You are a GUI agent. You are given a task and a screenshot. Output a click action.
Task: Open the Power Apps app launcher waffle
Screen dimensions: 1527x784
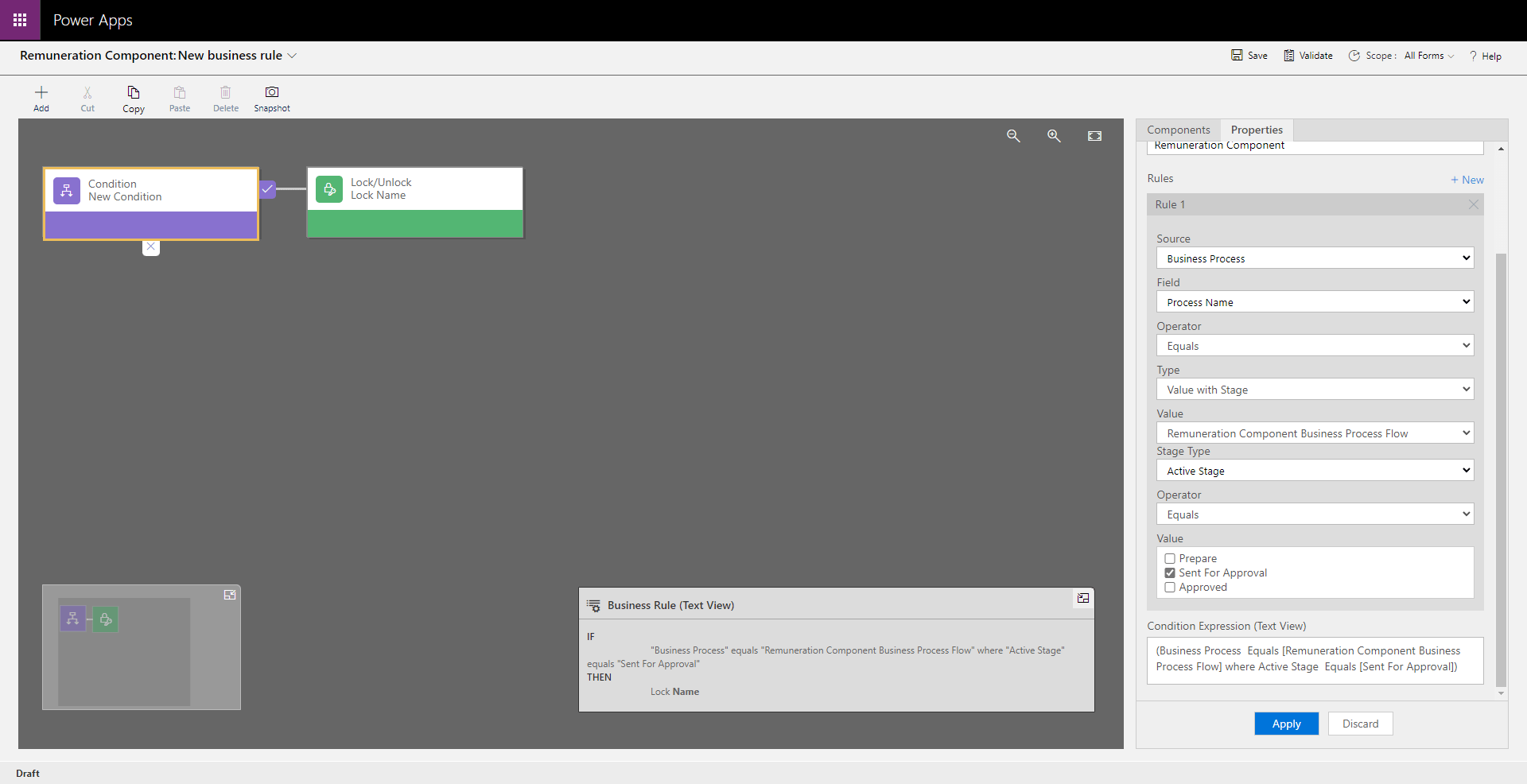pos(20,20)
